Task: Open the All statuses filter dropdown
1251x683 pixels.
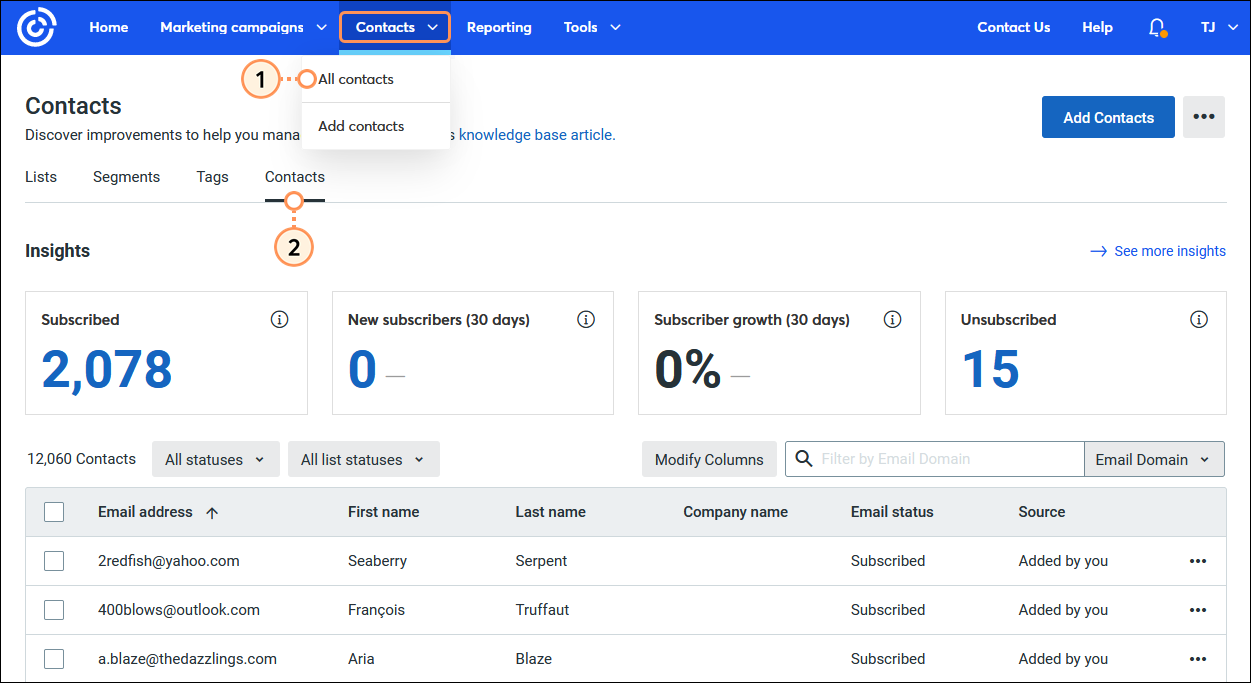Action: click(215, 459)
